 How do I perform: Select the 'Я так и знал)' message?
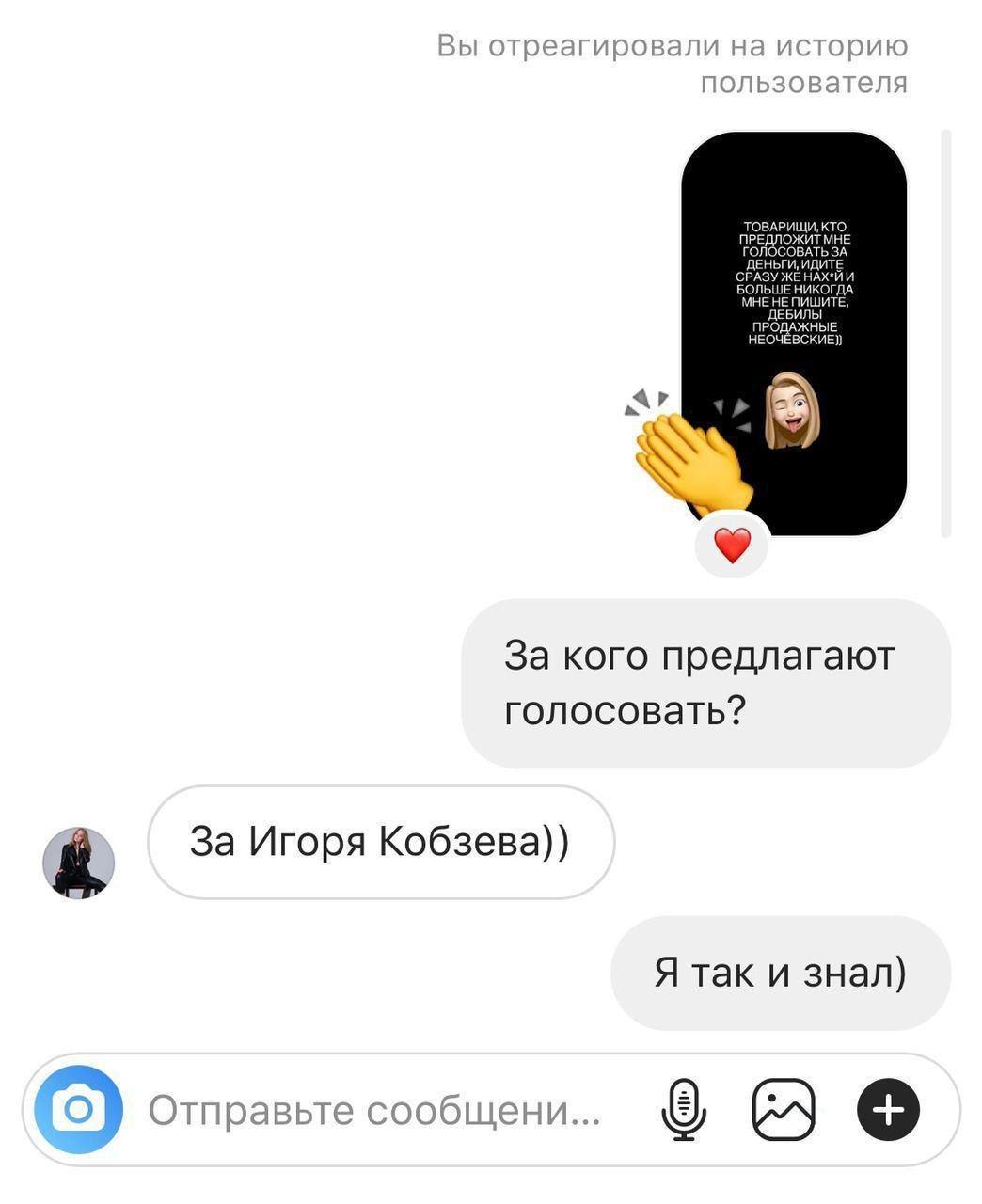781,973
